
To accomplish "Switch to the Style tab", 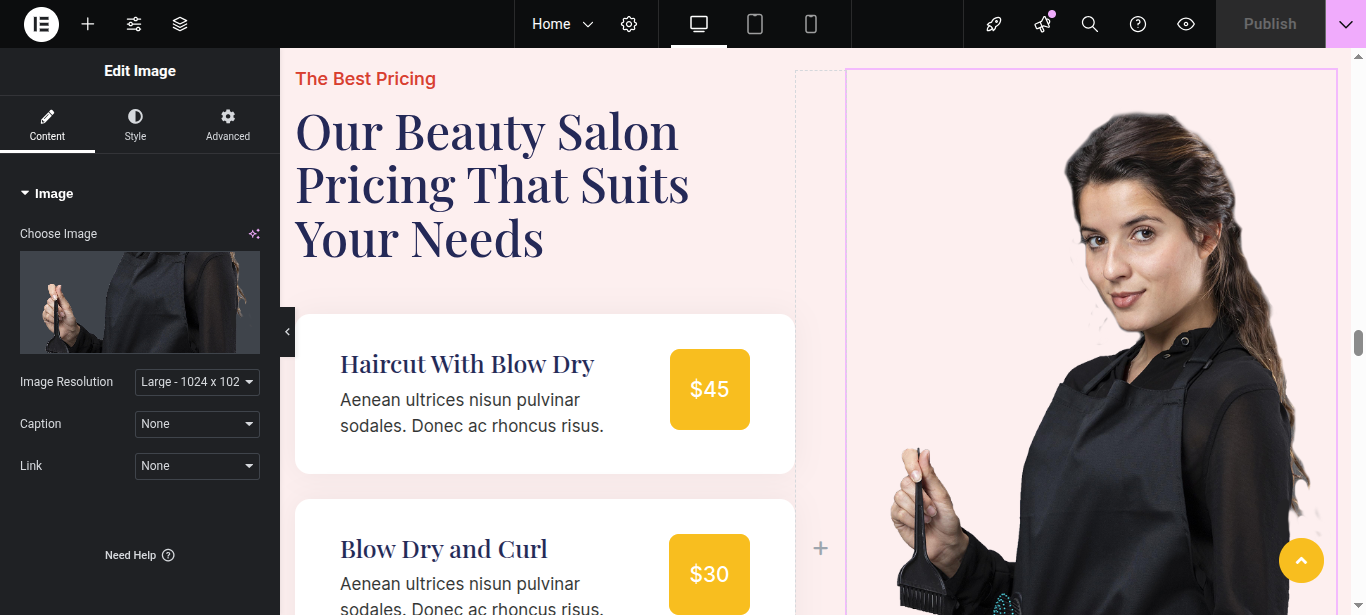I will [x=135, y=125].
